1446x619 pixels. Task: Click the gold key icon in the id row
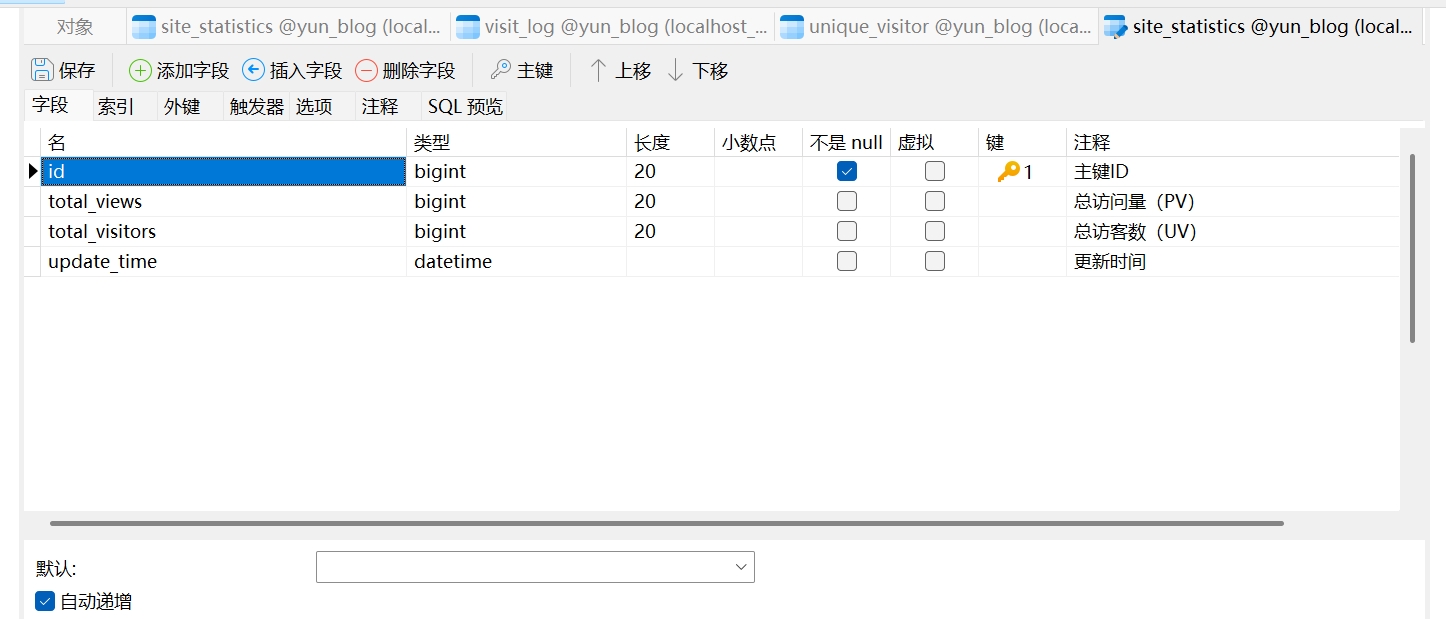(1008, 172)
